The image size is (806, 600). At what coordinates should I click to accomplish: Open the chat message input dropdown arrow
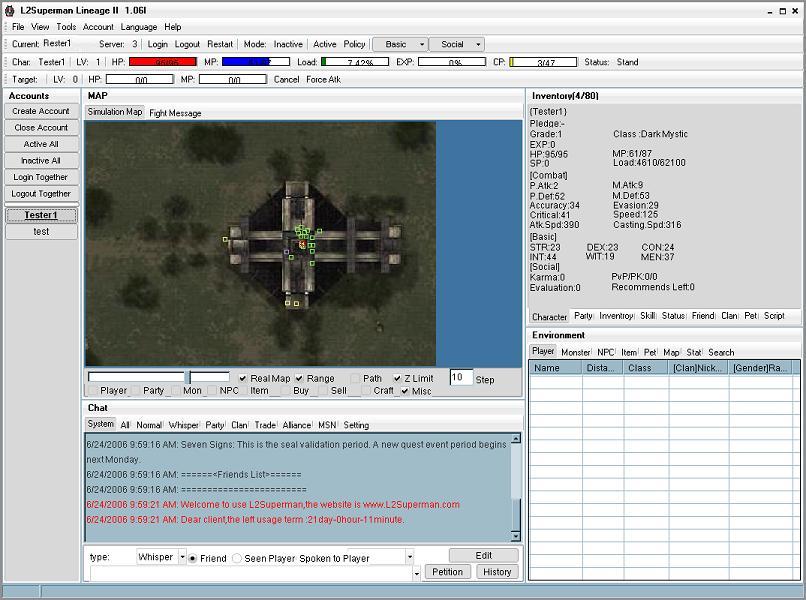416,573
